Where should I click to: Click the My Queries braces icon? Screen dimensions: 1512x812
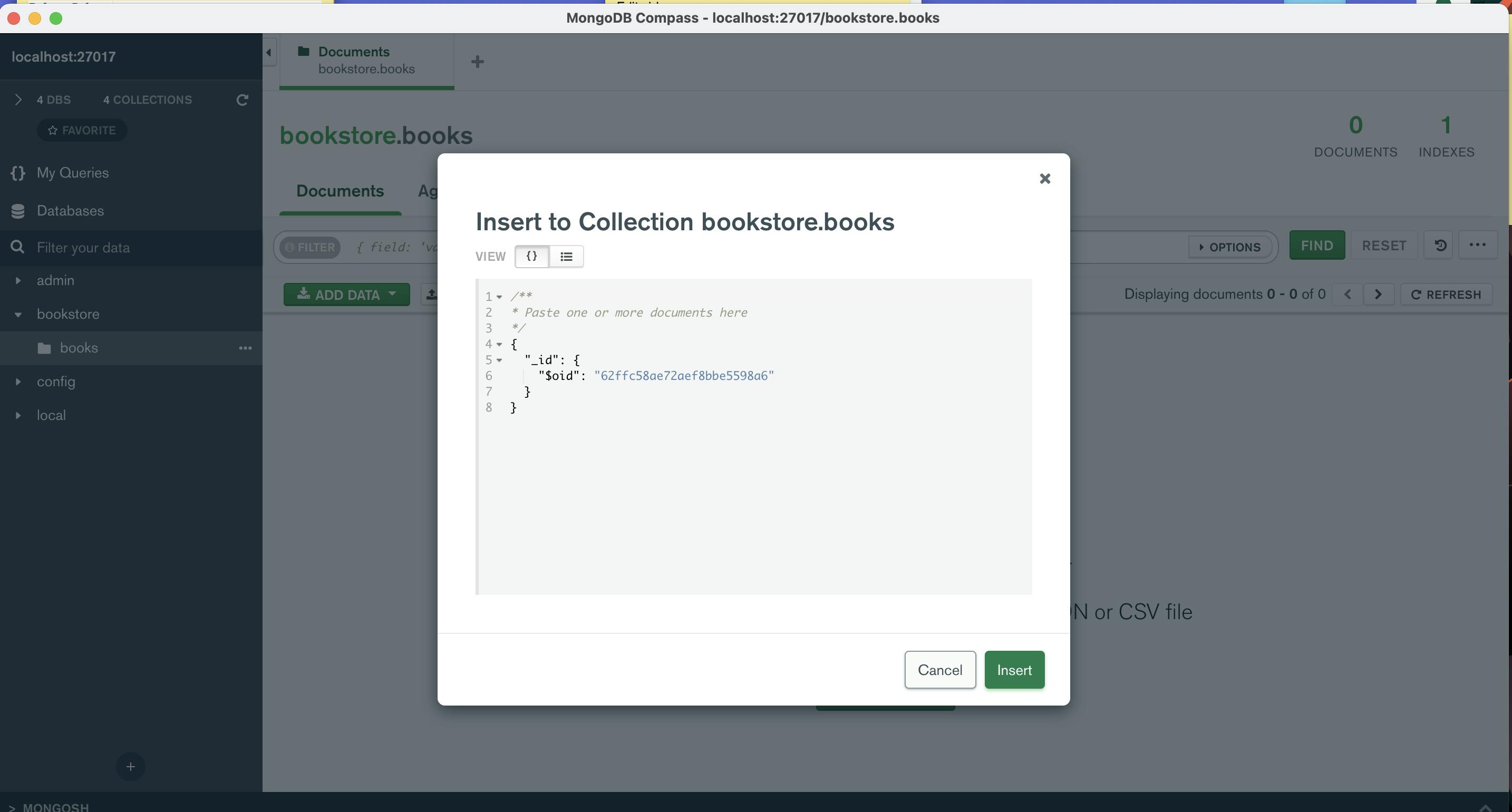click(17, 173)
